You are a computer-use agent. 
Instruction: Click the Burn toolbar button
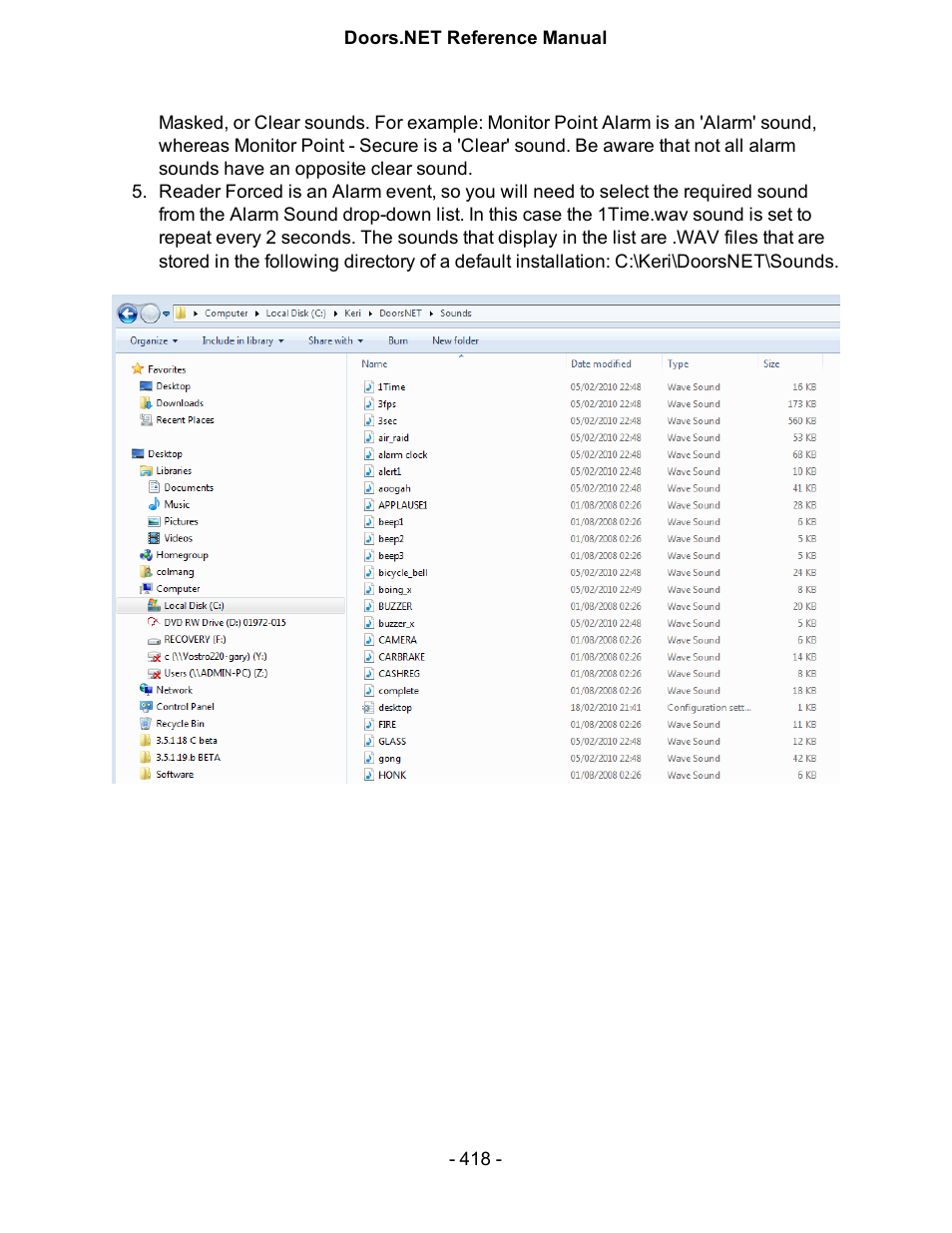pyautogui.click(x=397, y=340)
